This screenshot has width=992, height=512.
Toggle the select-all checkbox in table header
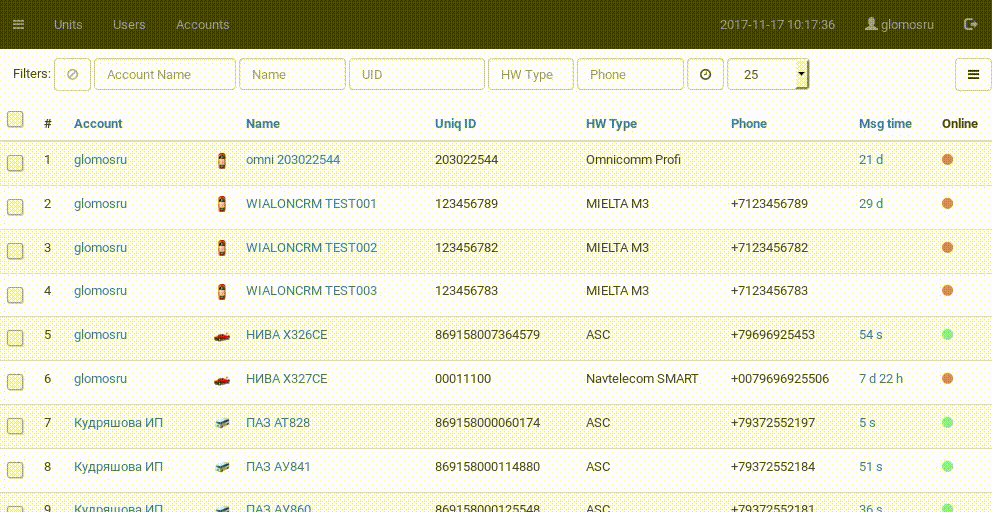pos(15,120)
